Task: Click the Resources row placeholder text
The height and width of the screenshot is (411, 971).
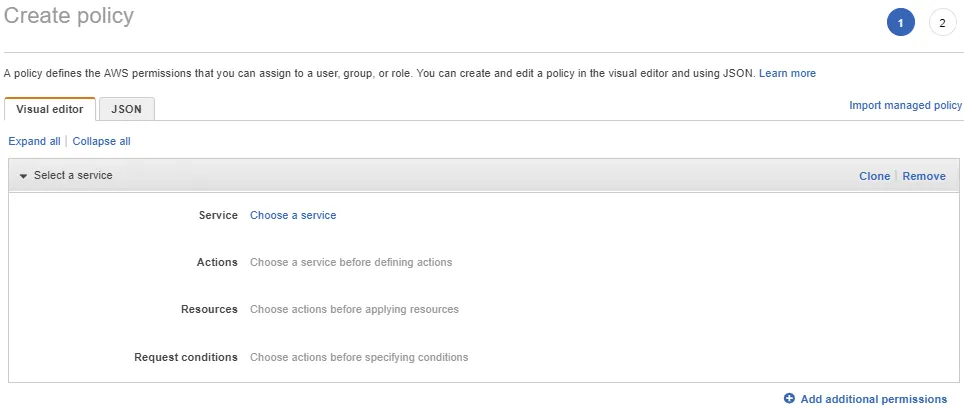Action: tap(354, 309)
